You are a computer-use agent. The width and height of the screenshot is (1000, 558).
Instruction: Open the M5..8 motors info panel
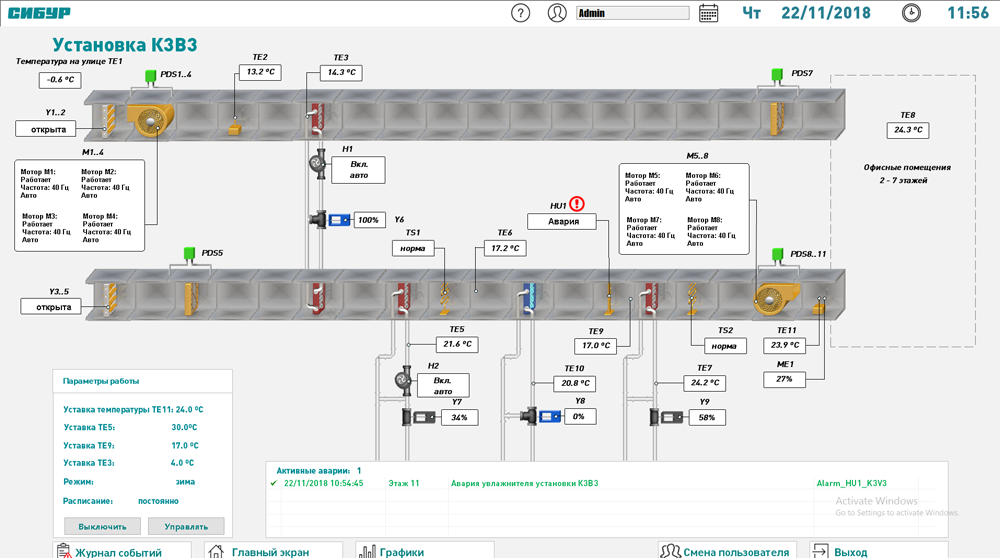coord(684,209)
